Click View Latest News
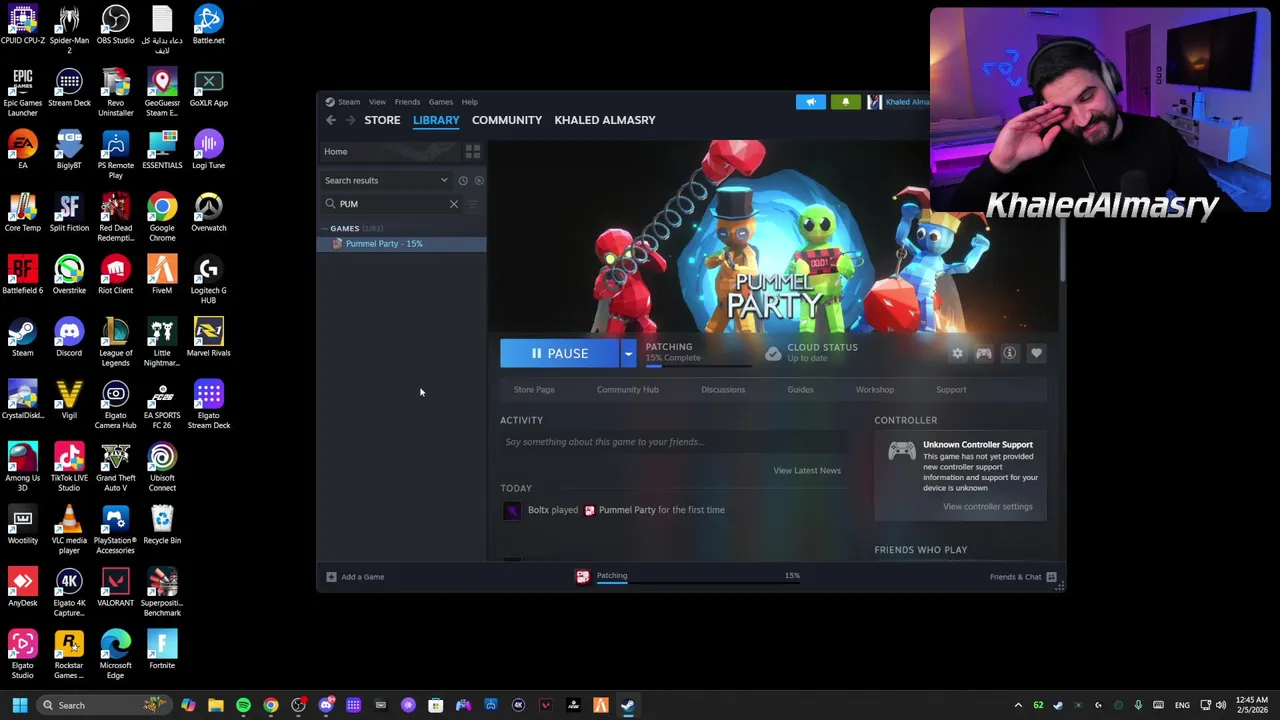Screen dimensions: 1280x720 click(807, 471)
